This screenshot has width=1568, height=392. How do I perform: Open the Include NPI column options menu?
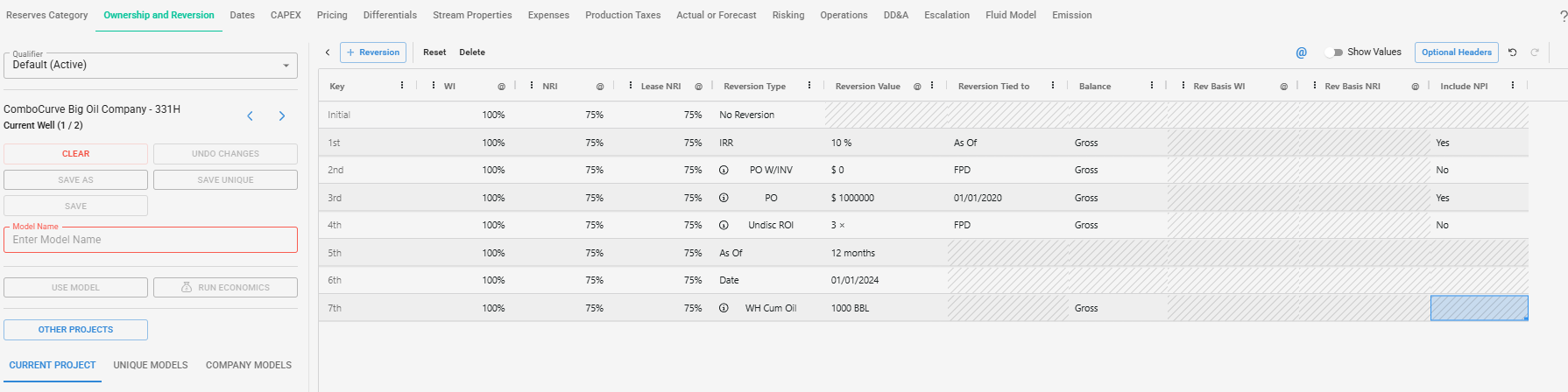pos(1512,86)
